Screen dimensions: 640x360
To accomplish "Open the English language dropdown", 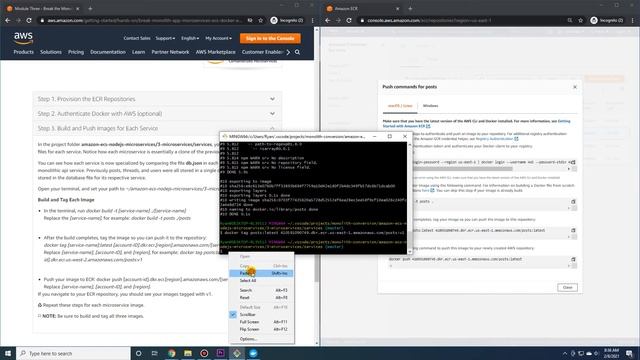I will [x=190, y=38].
